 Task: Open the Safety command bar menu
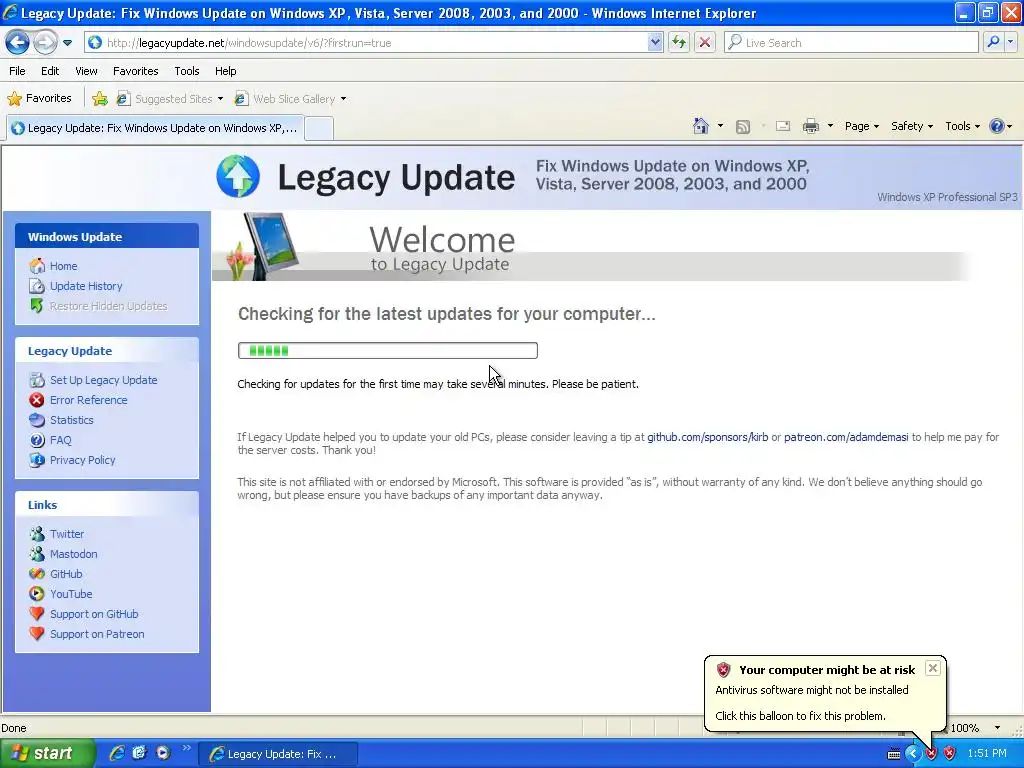912,126
